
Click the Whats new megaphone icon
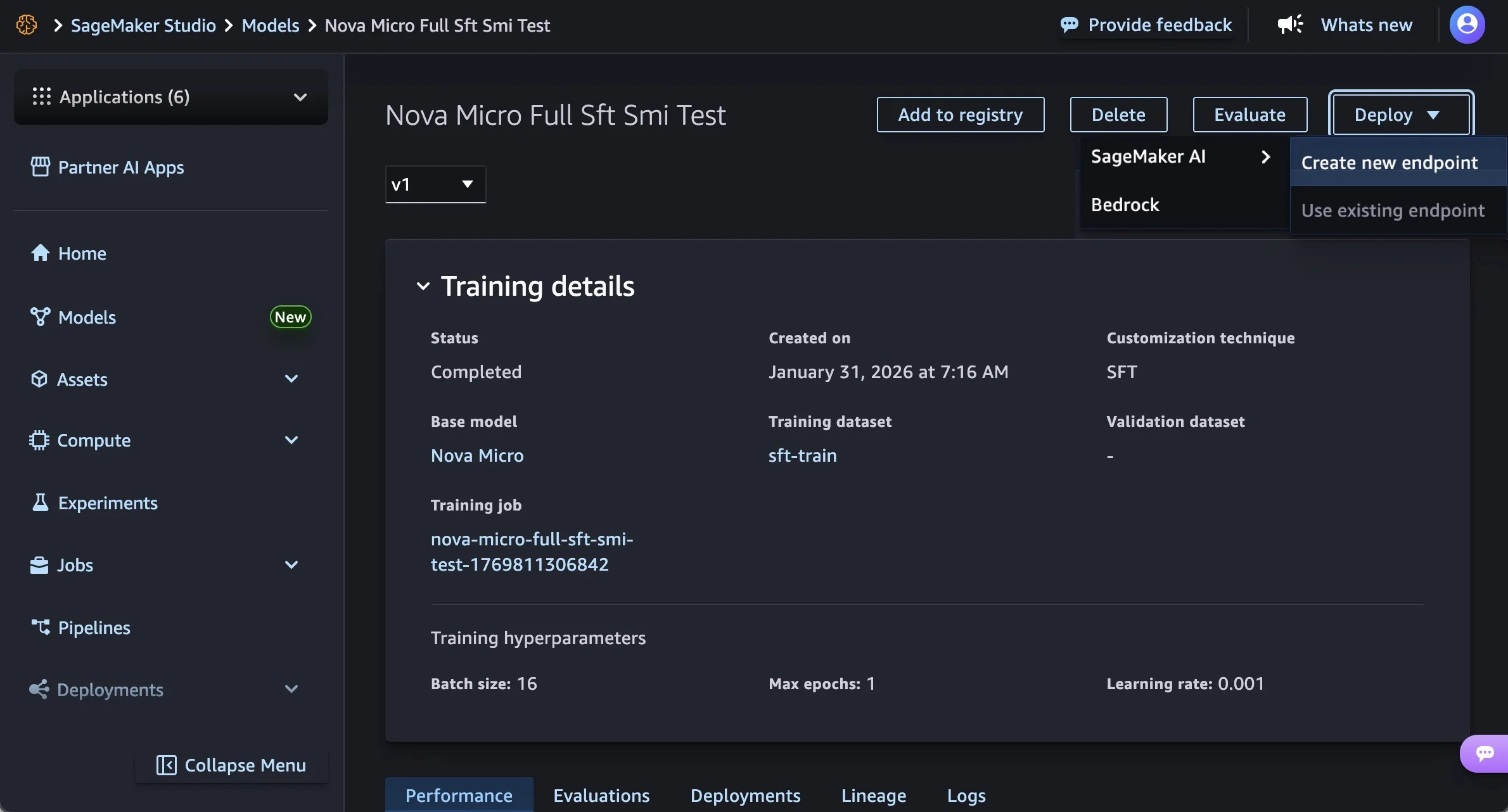coord(1291,24)
